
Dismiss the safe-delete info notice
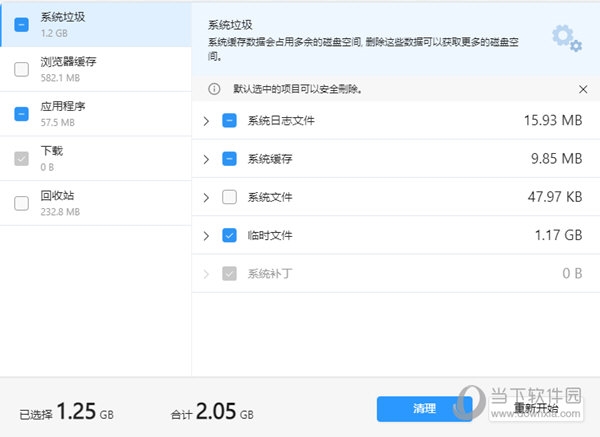[x=583, y=89]
